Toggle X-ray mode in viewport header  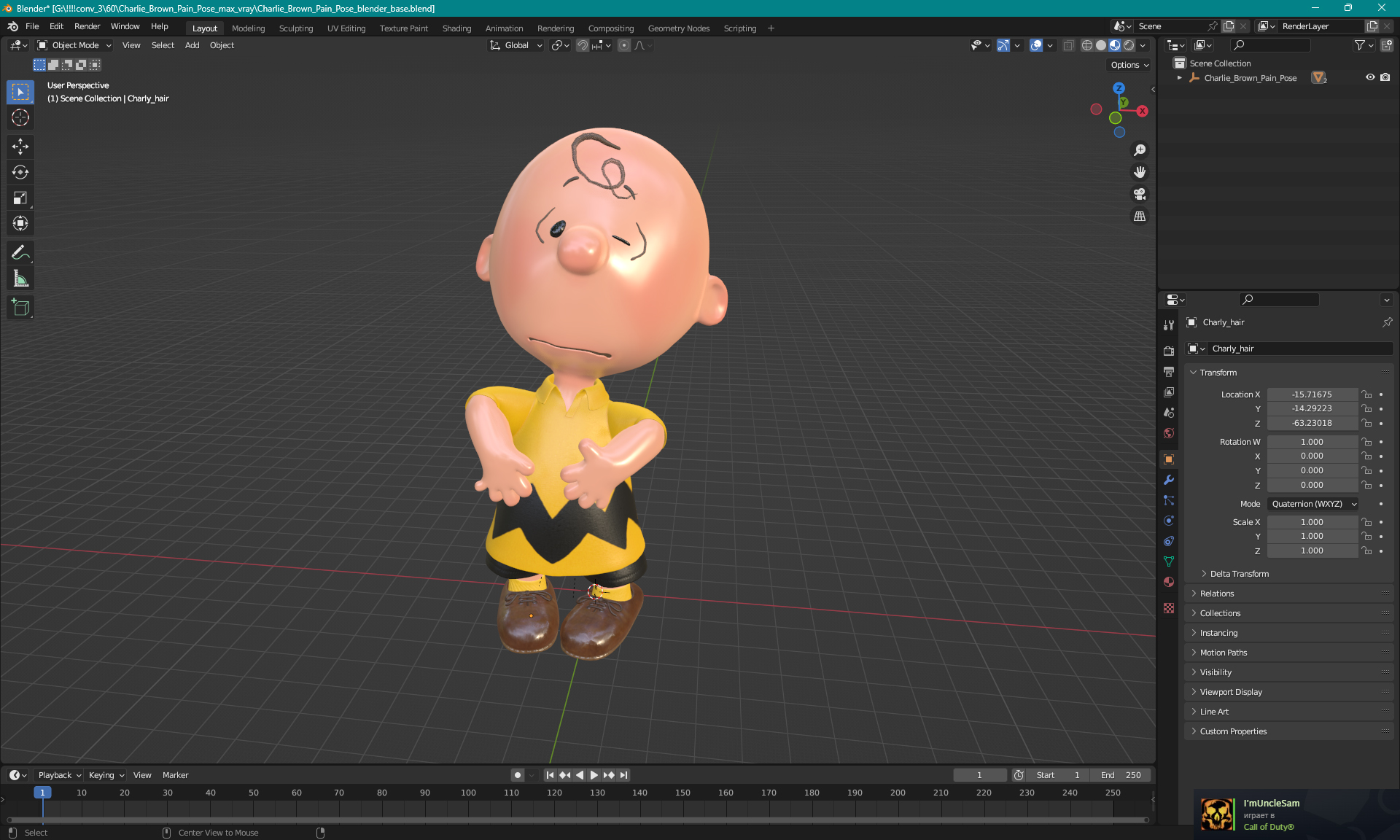tap(1068, 45)
